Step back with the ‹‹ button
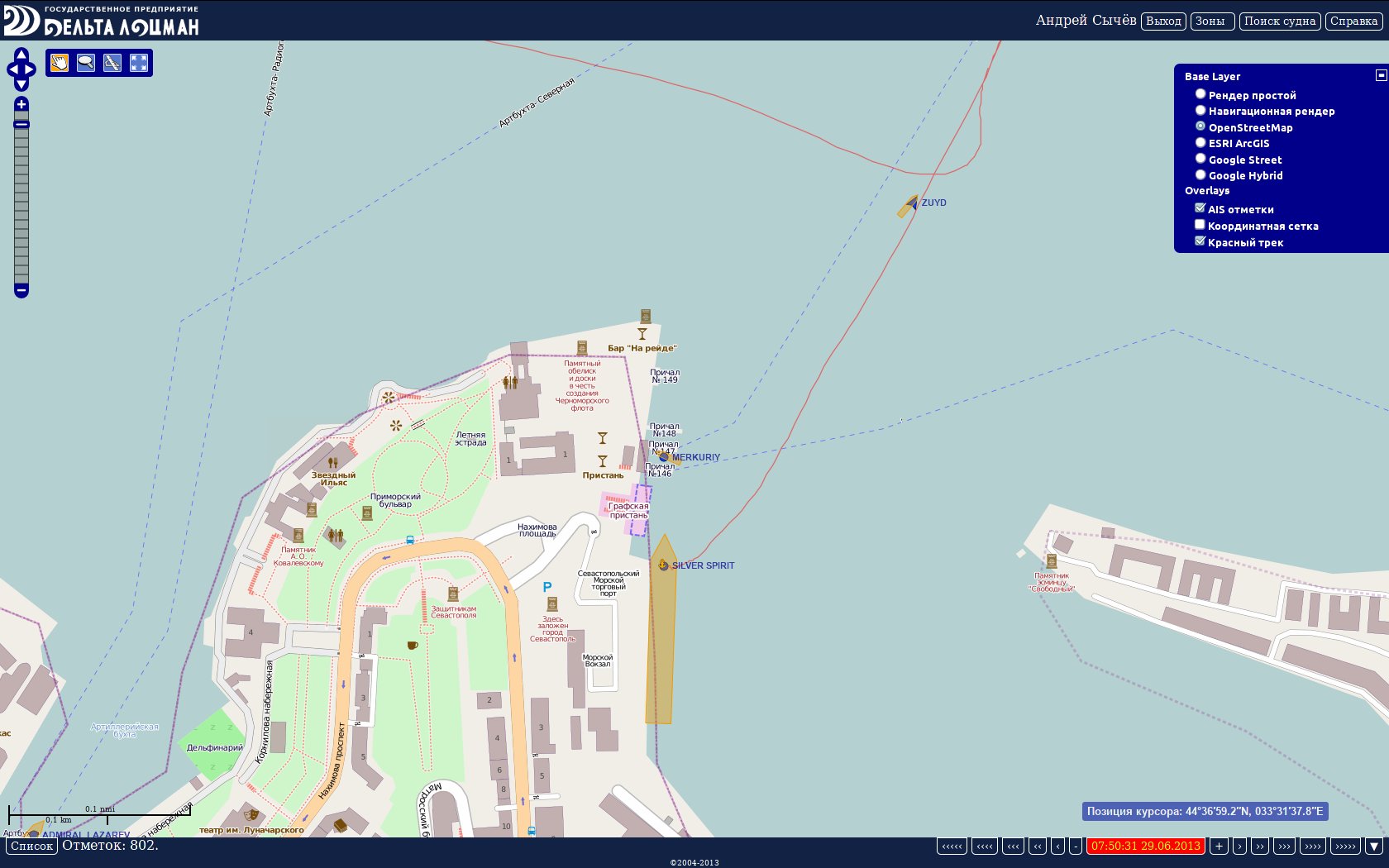 (1037, 846)
